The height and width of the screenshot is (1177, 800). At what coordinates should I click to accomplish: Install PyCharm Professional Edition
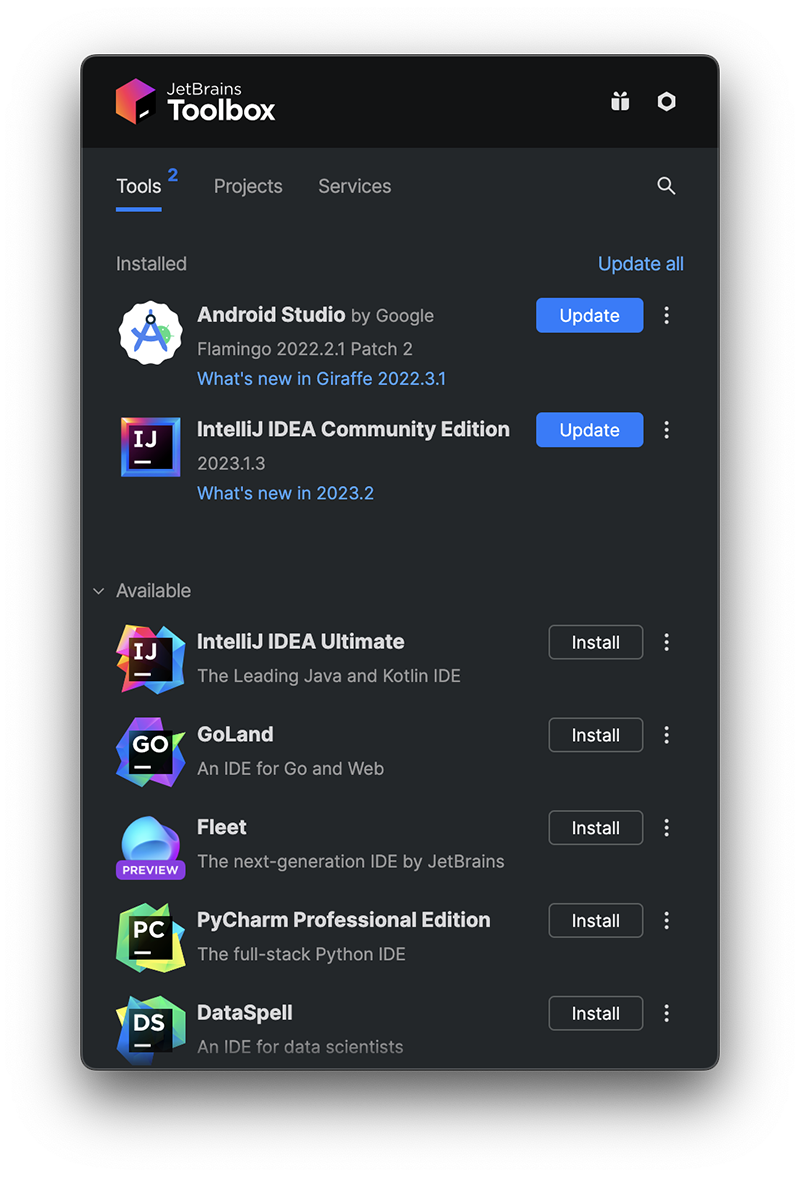[x=595, y=921]
